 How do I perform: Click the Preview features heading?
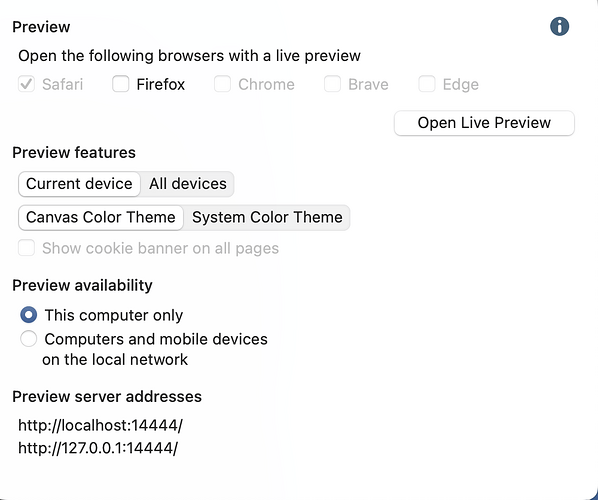pyautogui.click(x=74, y=153)
